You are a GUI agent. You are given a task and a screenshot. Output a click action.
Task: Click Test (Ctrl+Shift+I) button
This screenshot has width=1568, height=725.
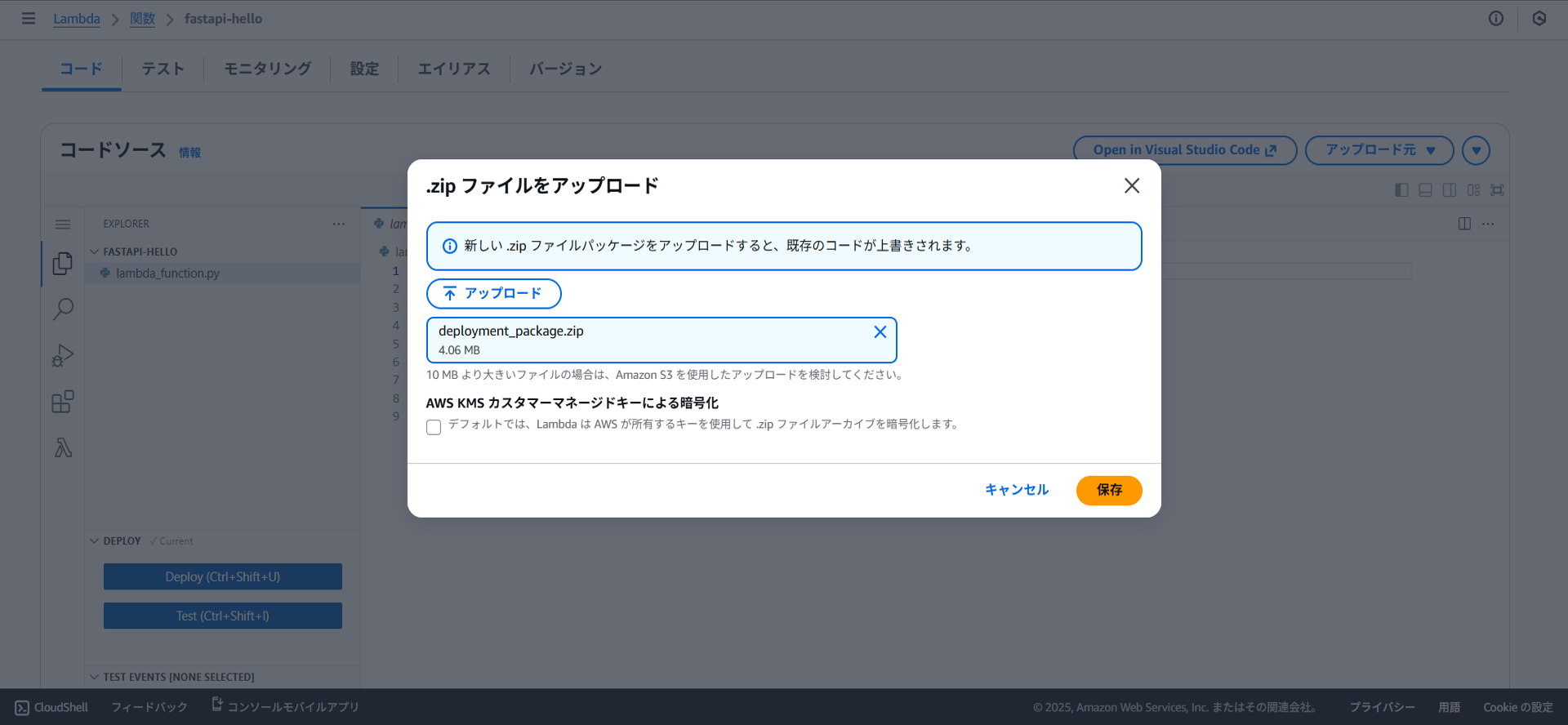pyautogui.click(x=223, y=616)
